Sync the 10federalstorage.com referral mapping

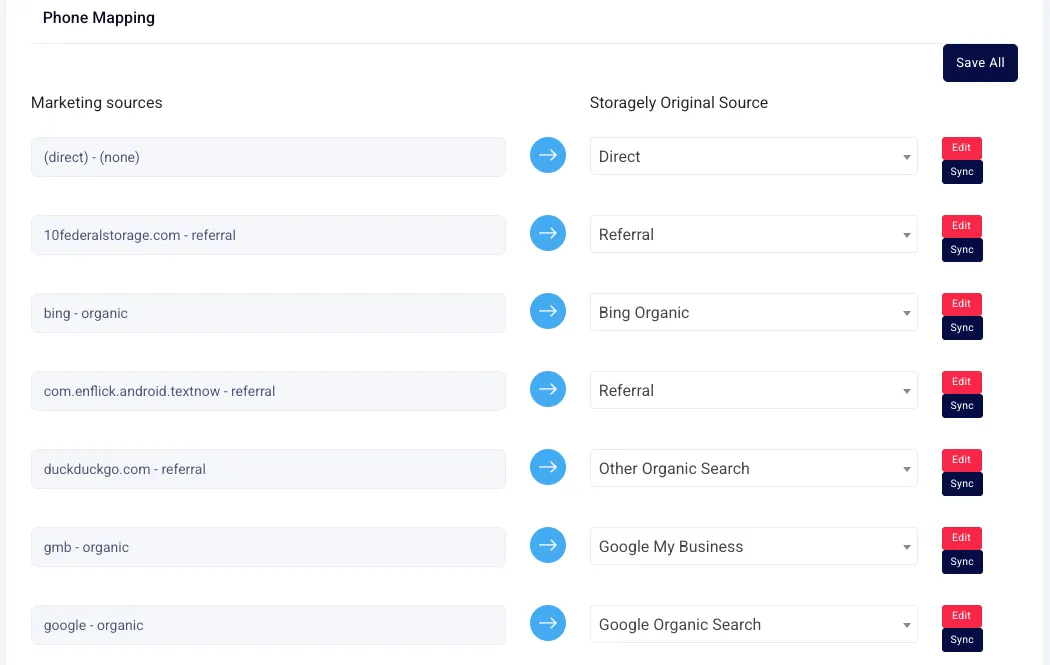pyautogui.click(x=962, y=250)
